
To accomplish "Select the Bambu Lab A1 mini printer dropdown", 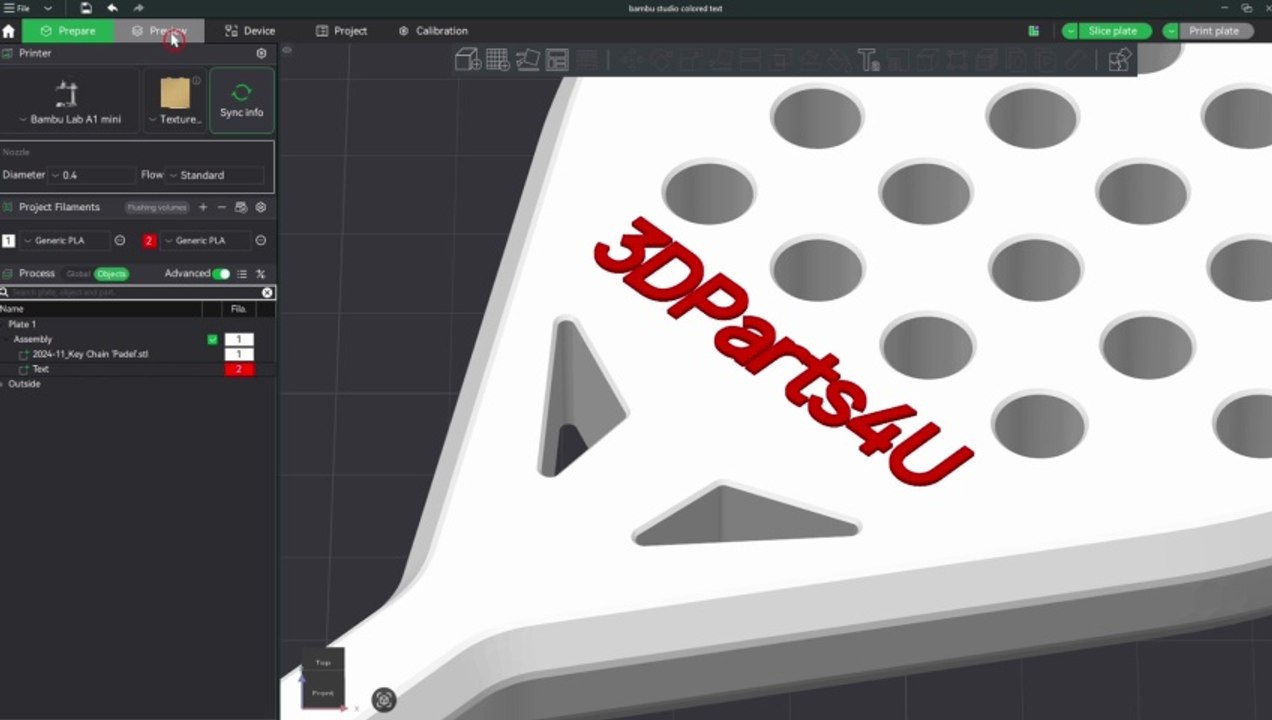I will pyautogui.click(x=70, y=101).
